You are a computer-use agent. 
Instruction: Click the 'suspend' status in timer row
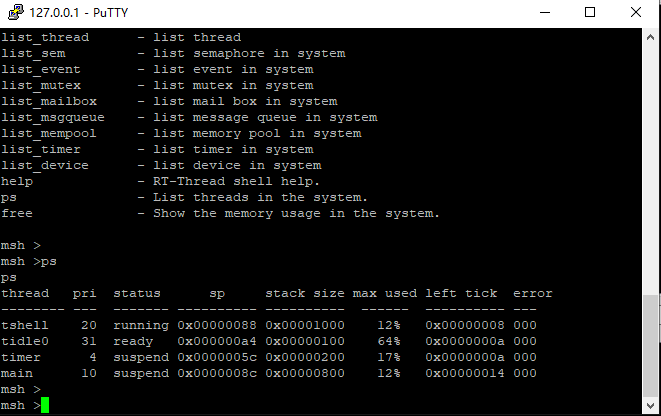pos(141,358)
